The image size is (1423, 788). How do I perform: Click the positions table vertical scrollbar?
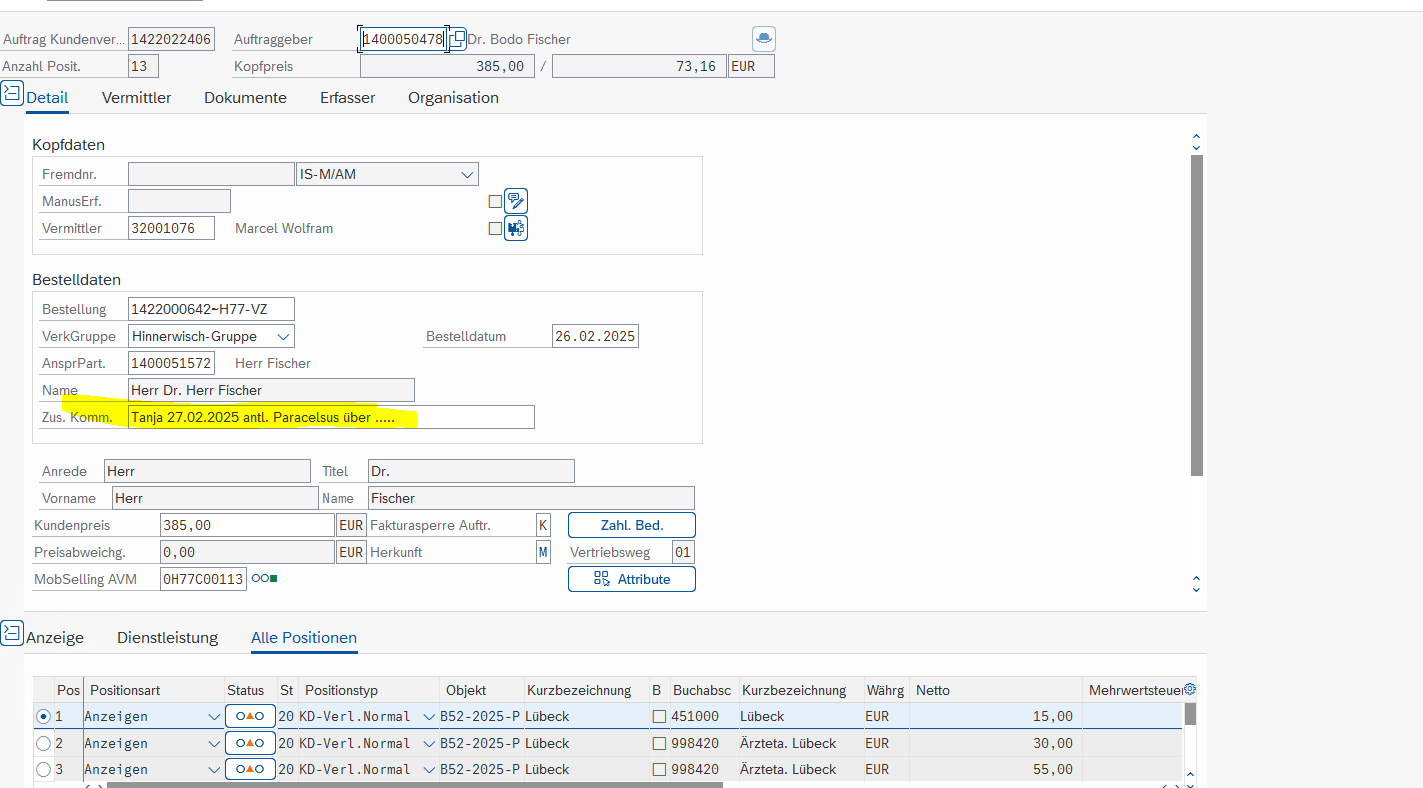pos(1190,714)
